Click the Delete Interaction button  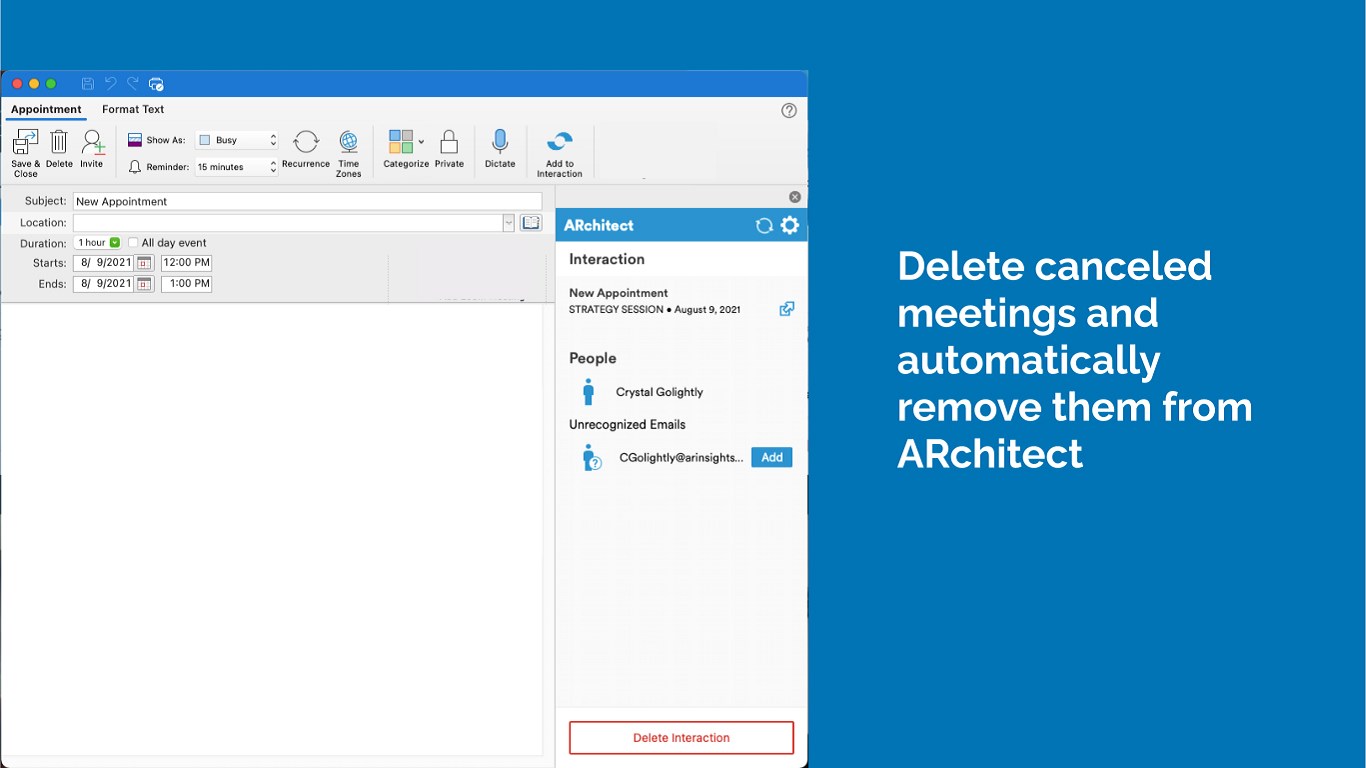pos(681,738)
